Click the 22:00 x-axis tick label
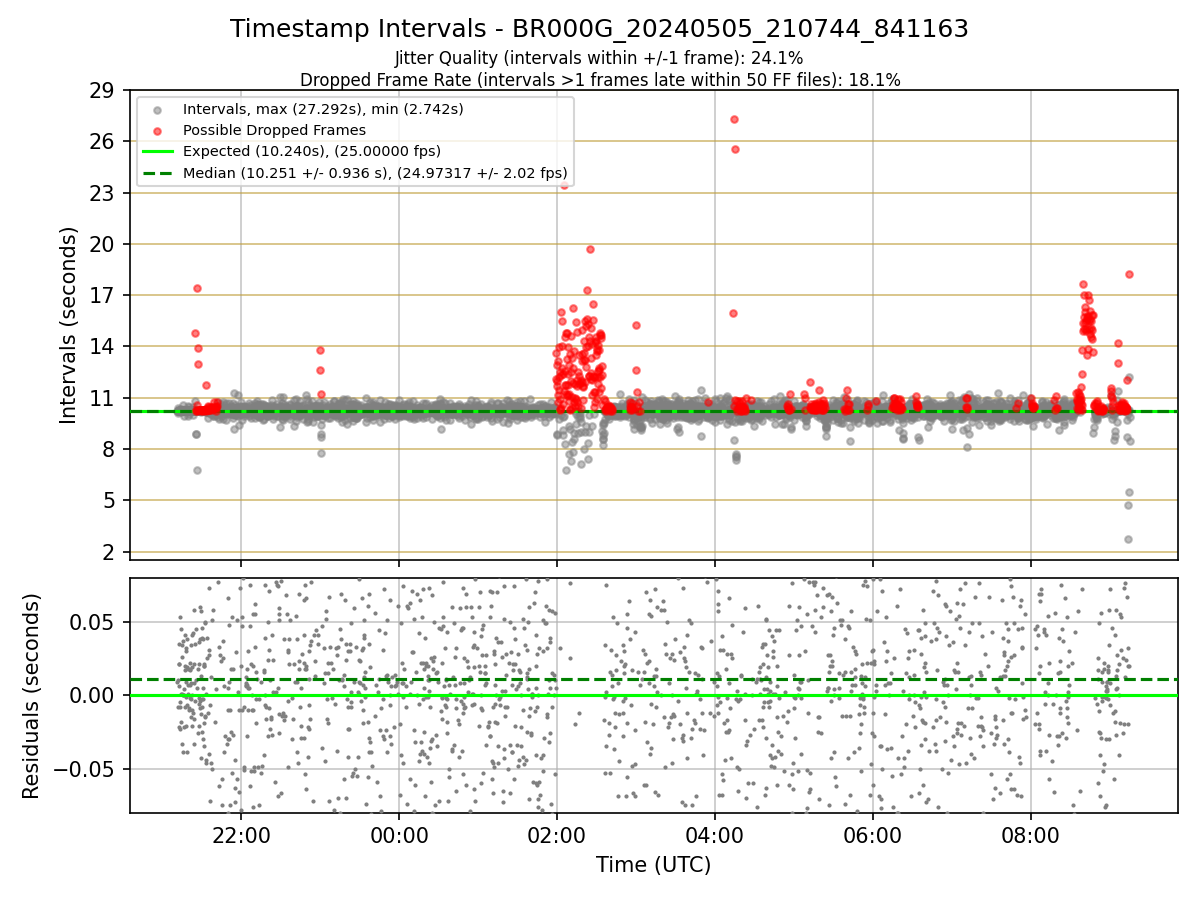This screenshot has width=1200, height=900. click(x=240, y=834)
